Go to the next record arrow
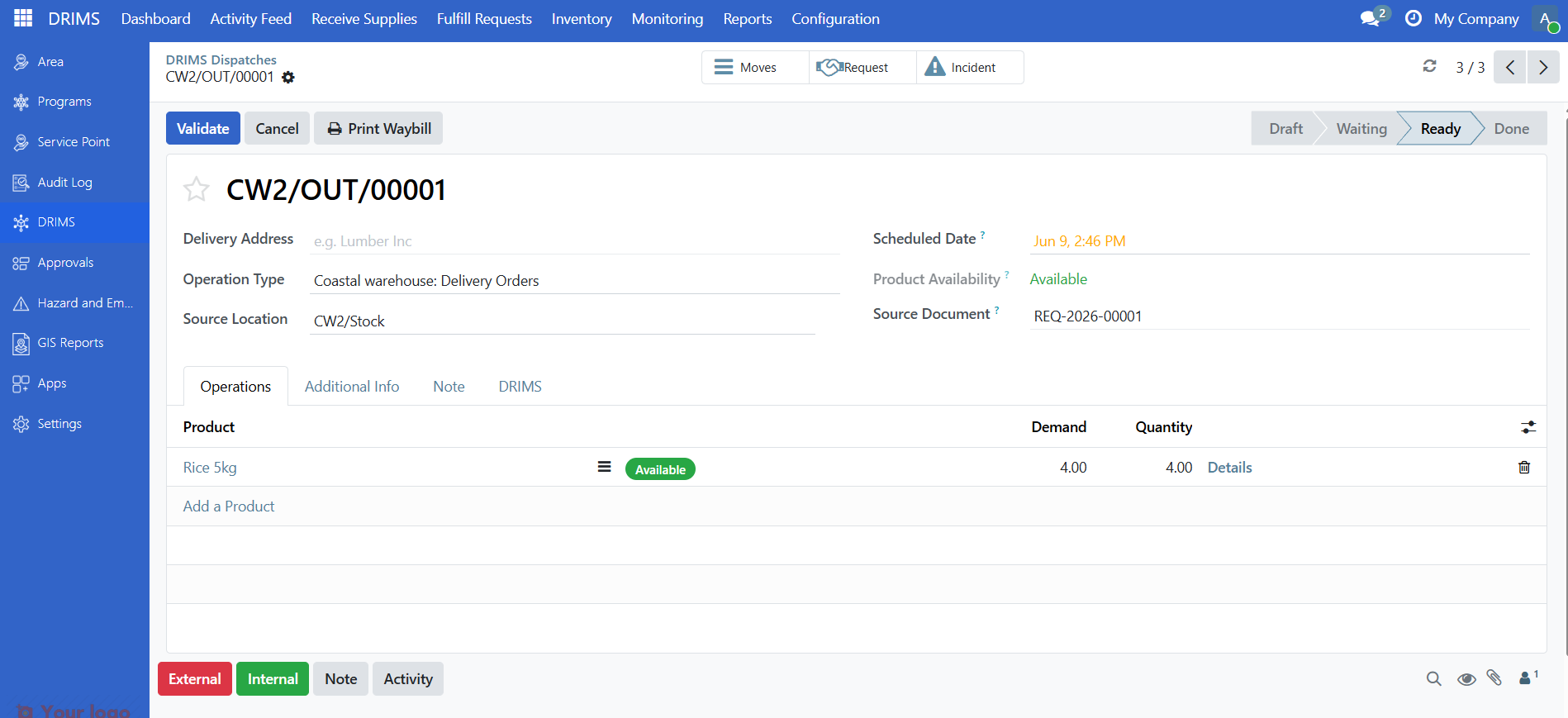 point(1543,67)
